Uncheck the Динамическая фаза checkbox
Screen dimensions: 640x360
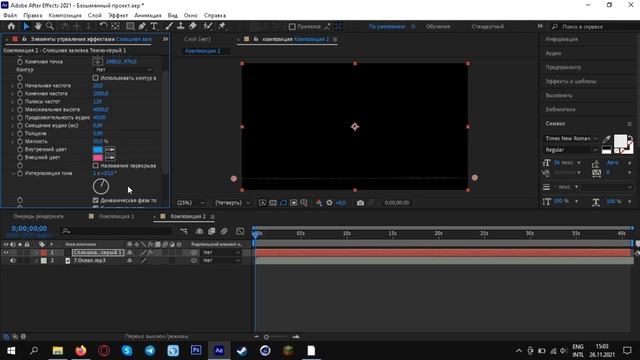click(96, 200)
